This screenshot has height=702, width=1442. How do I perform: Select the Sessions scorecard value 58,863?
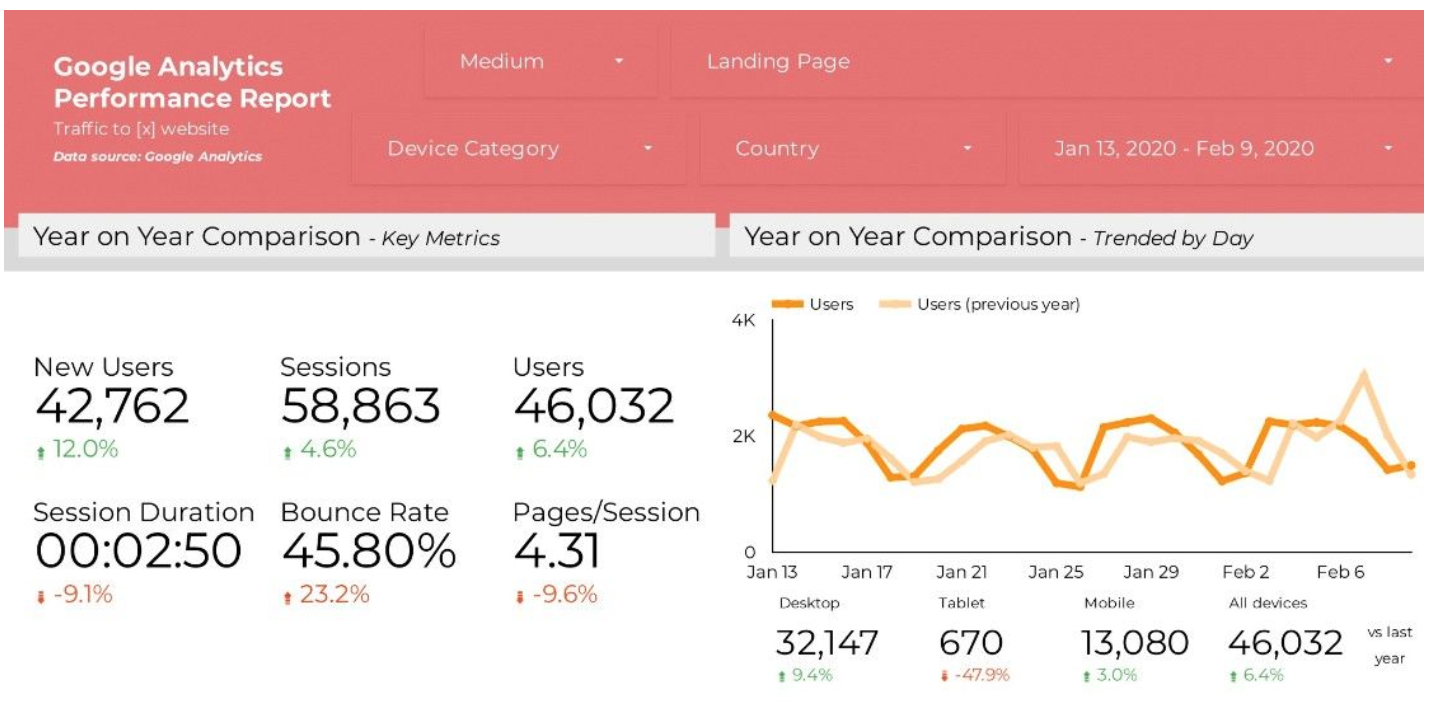click(x=360, y=406)
